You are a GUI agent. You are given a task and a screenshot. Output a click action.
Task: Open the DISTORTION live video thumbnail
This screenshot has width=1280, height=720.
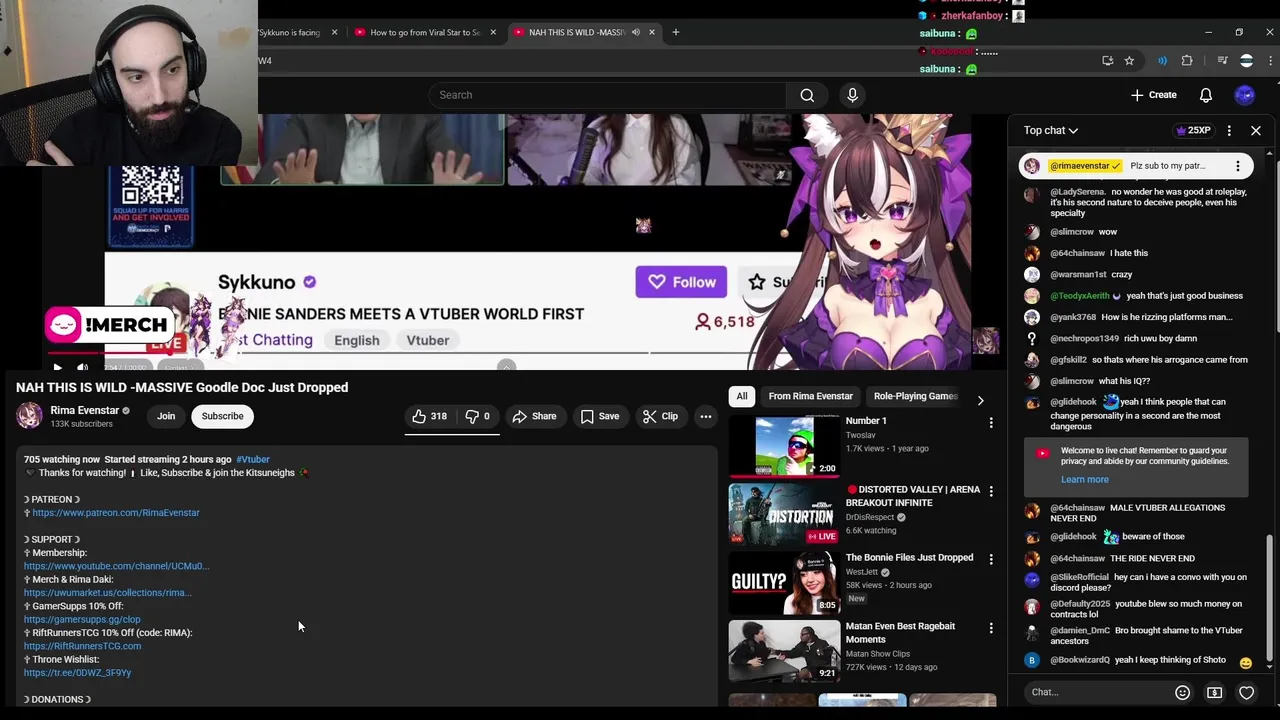pos(784,513)
